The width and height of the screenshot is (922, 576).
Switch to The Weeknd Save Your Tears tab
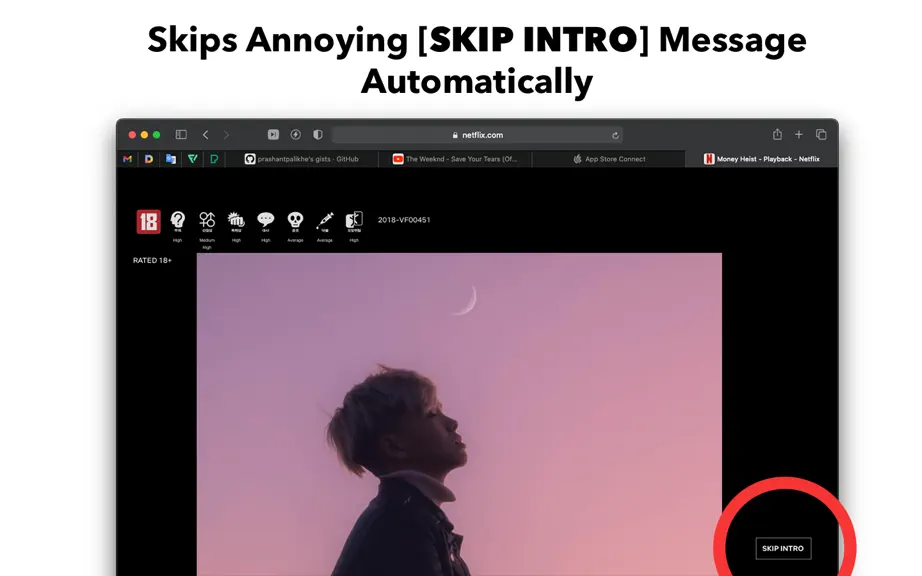coord(455,159)
